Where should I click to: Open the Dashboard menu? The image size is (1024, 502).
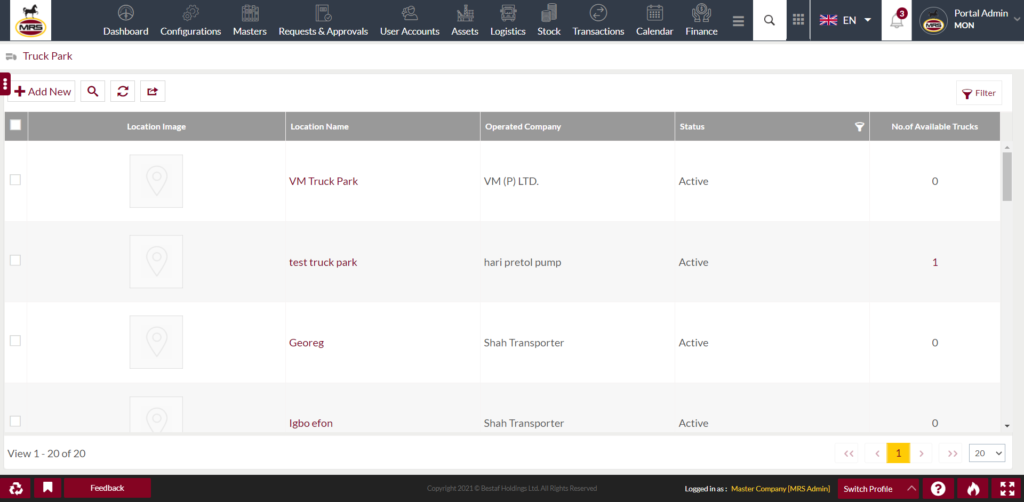tap(125, 20)
